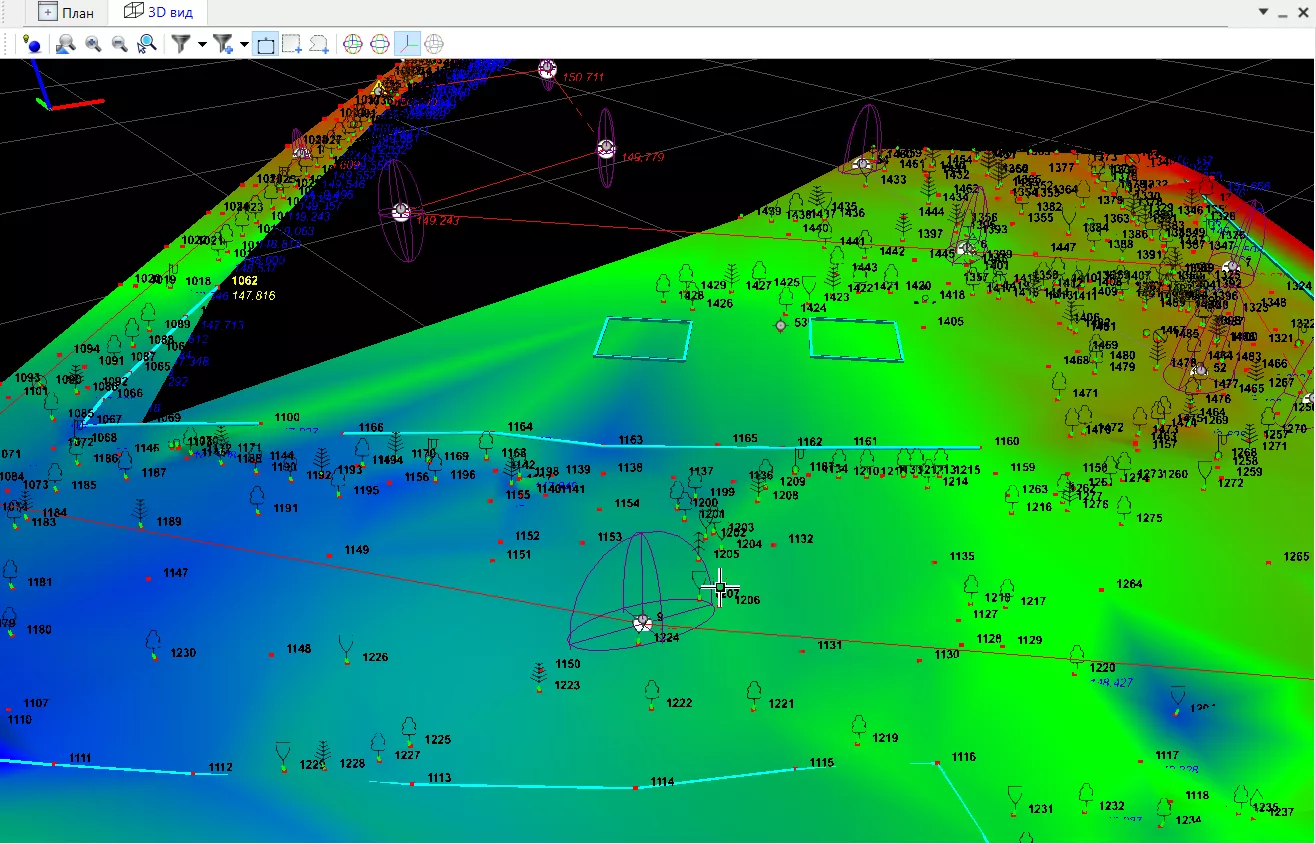Click the light bulb visibility icon

click(34, 44)
